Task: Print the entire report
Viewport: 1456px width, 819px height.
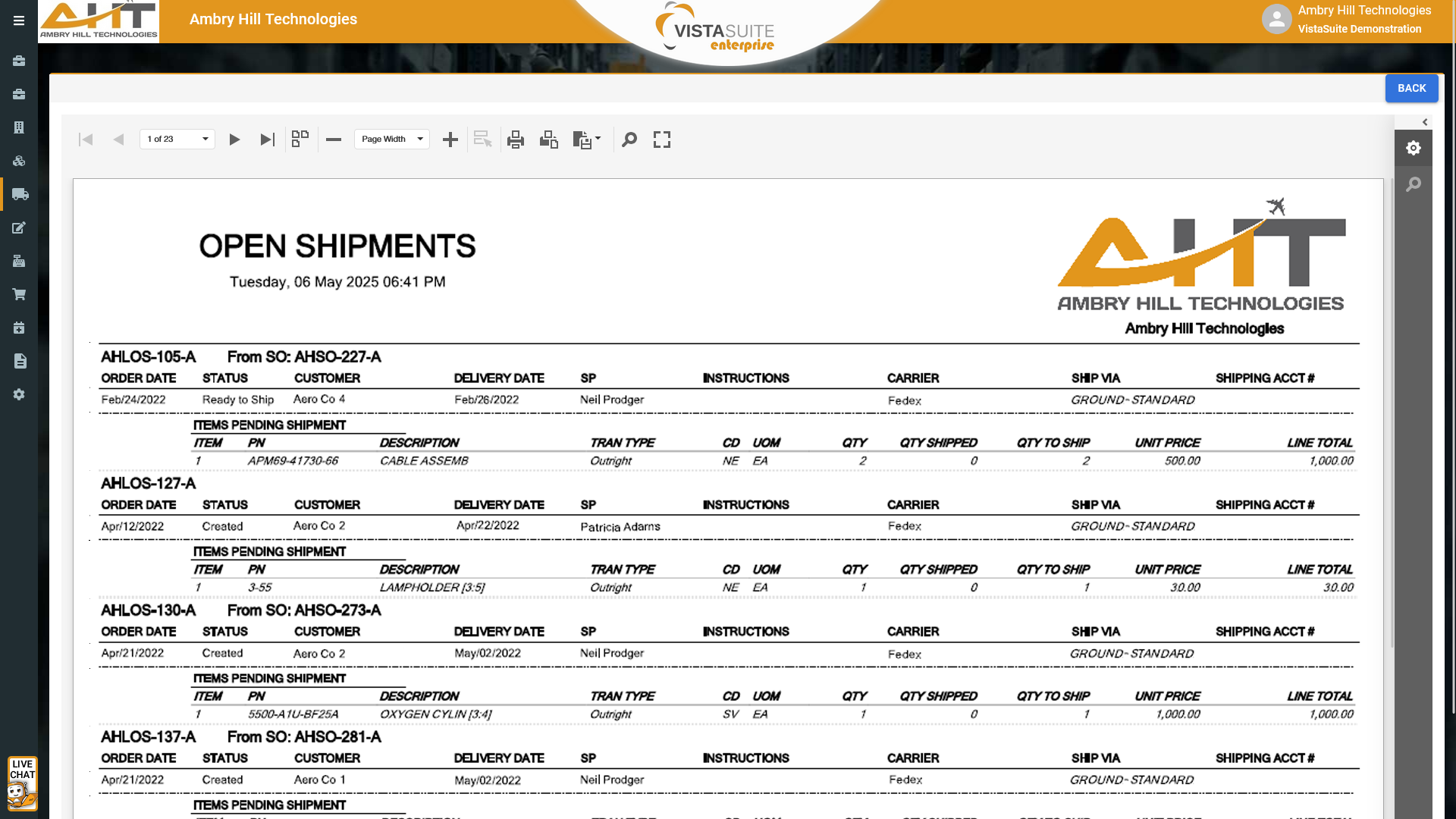Action: tap(516, 140)
